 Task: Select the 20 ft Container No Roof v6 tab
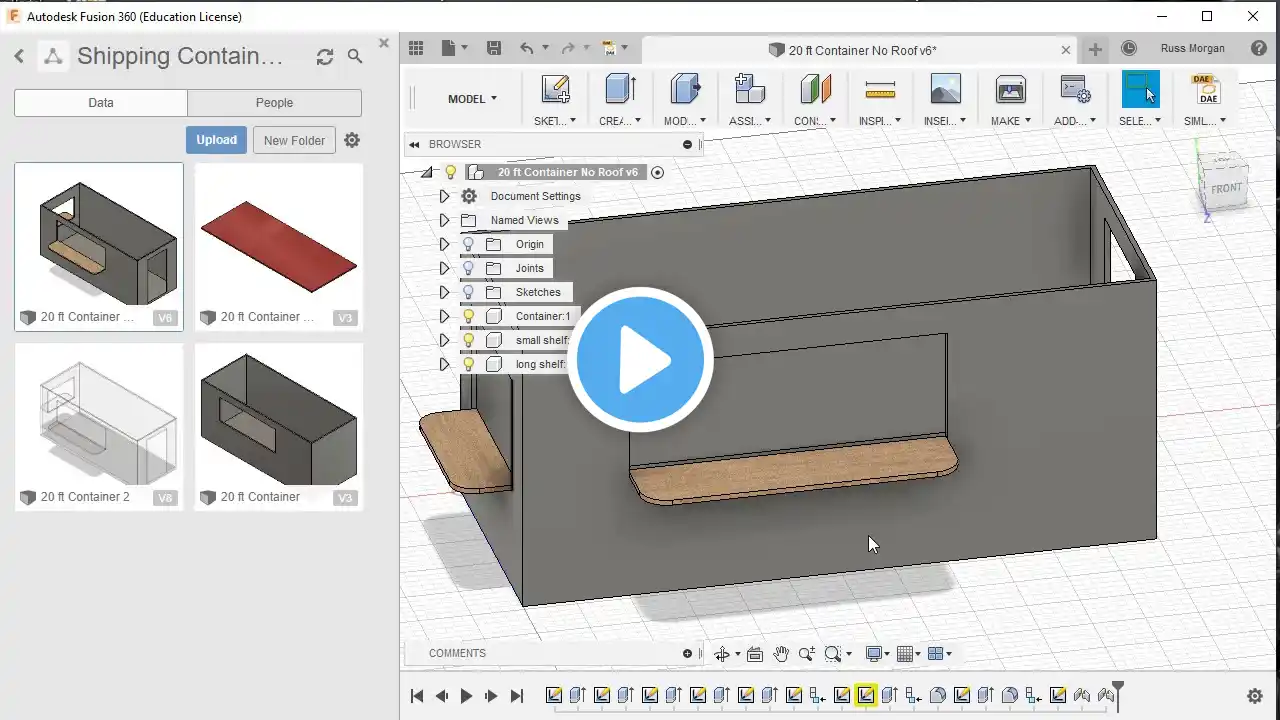(x=861, y=50)
